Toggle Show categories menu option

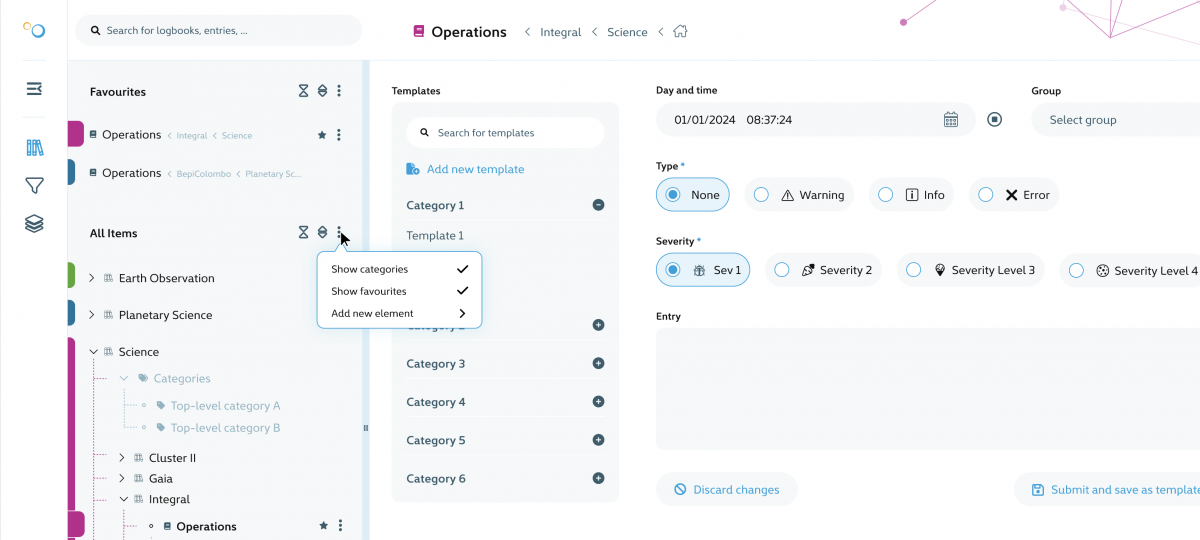coord(399,269)
